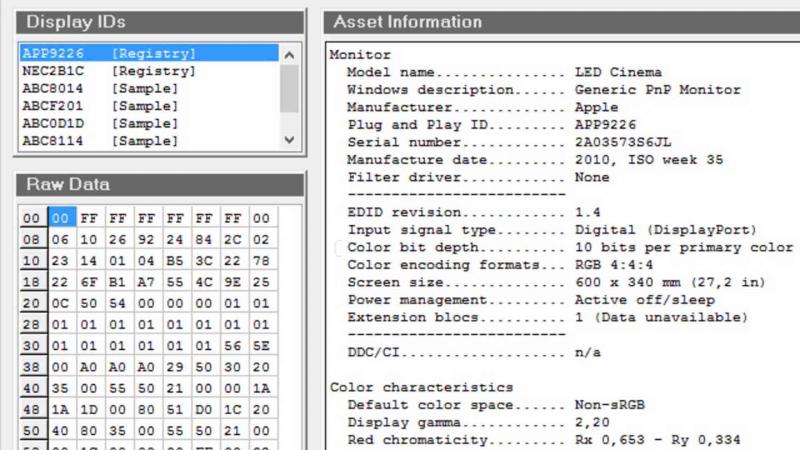
Task: Select byte A7 in row 18
Action: [x=146, y=282]
